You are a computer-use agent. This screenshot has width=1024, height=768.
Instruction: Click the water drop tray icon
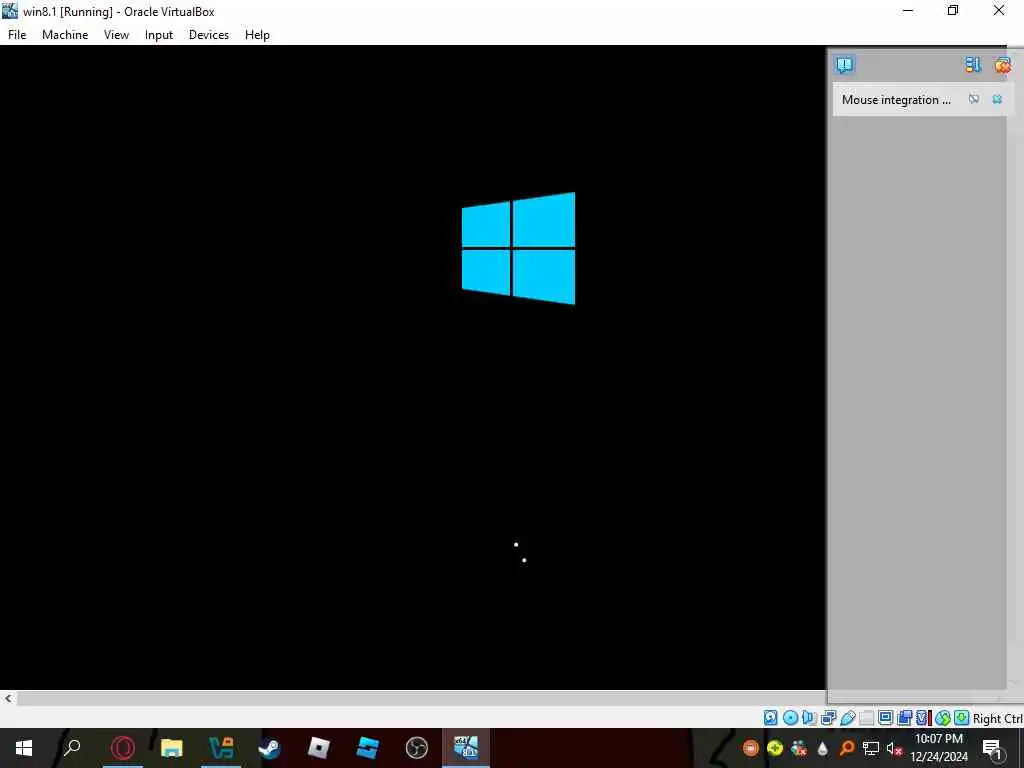(823, 748)
